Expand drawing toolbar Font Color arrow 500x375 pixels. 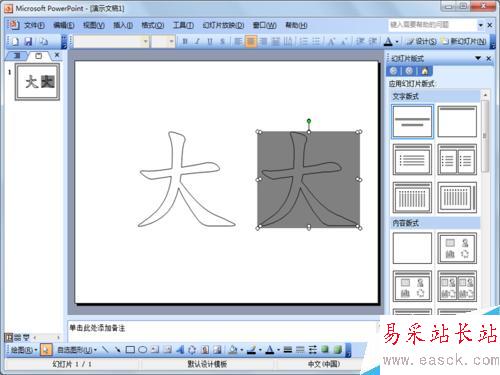[278, 350]
